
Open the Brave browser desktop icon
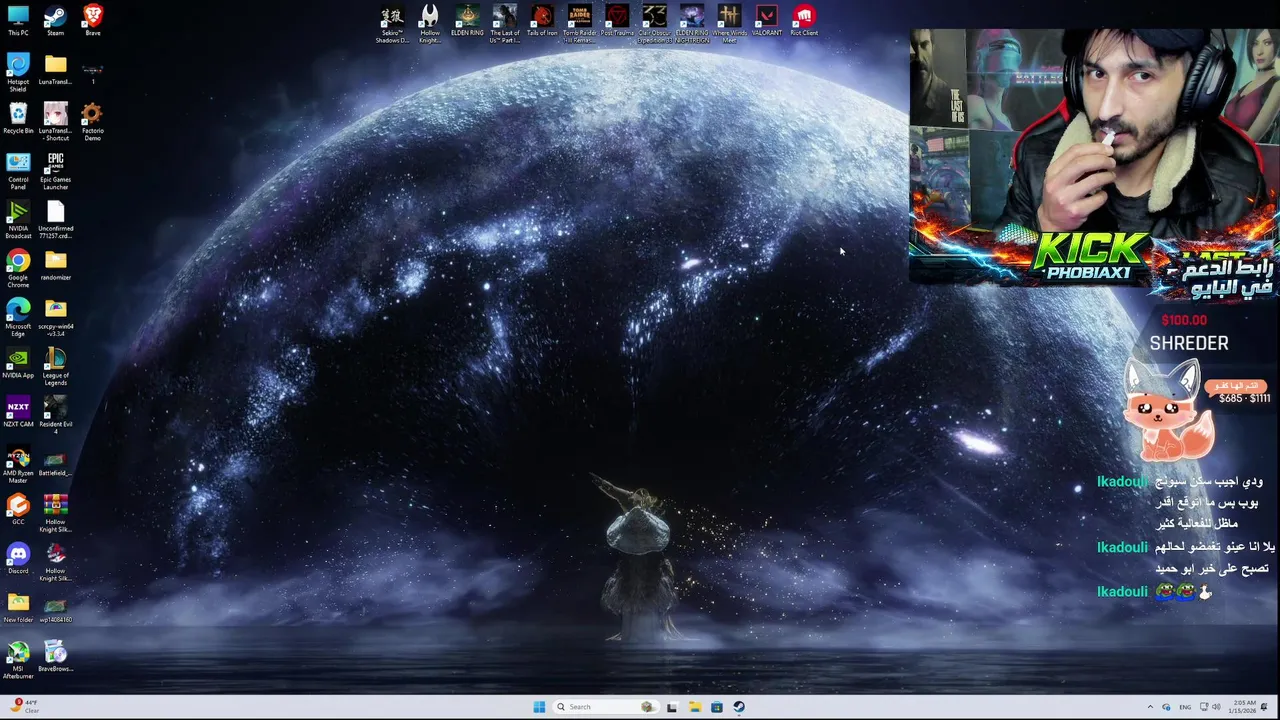pyautogui.click(x=92, y=21)
